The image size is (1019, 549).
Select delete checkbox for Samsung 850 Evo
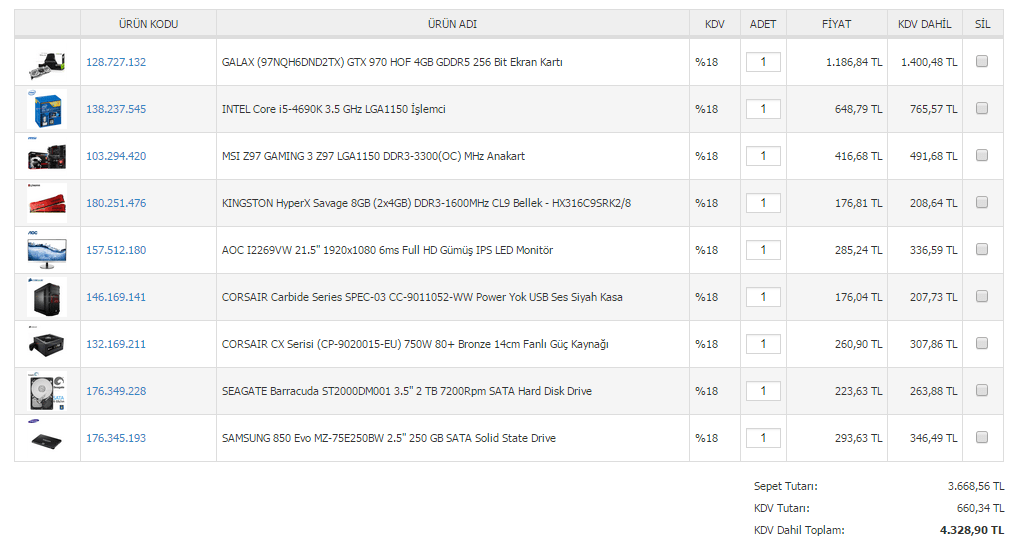tap(982, 437)
